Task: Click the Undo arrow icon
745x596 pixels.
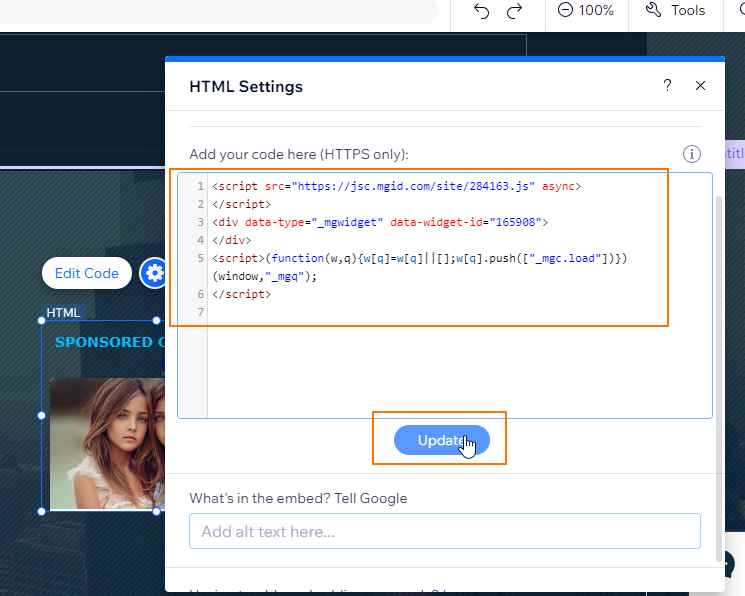Action: point(481,11)
